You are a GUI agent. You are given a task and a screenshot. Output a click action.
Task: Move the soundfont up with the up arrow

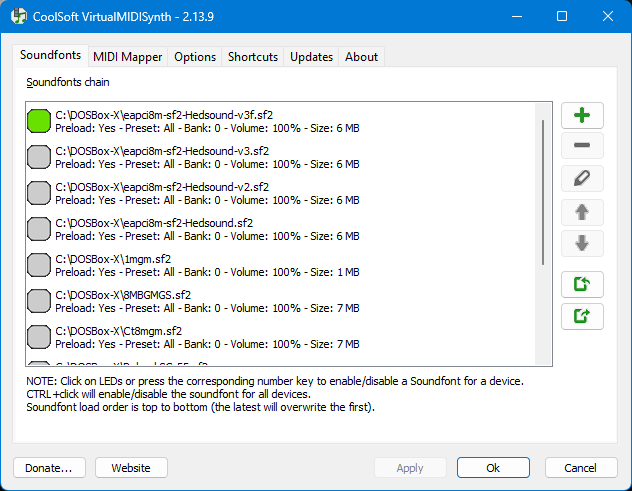(x=582, y=212)
